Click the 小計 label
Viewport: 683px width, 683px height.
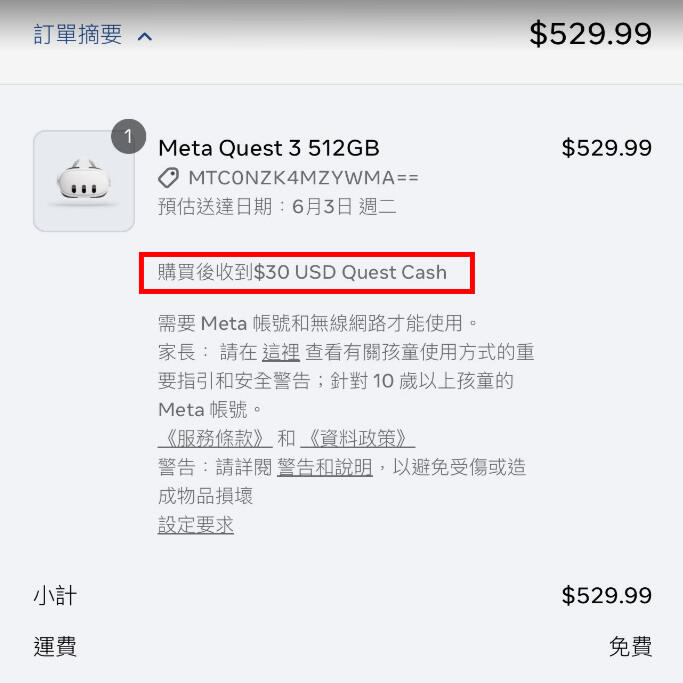point(55,597)
